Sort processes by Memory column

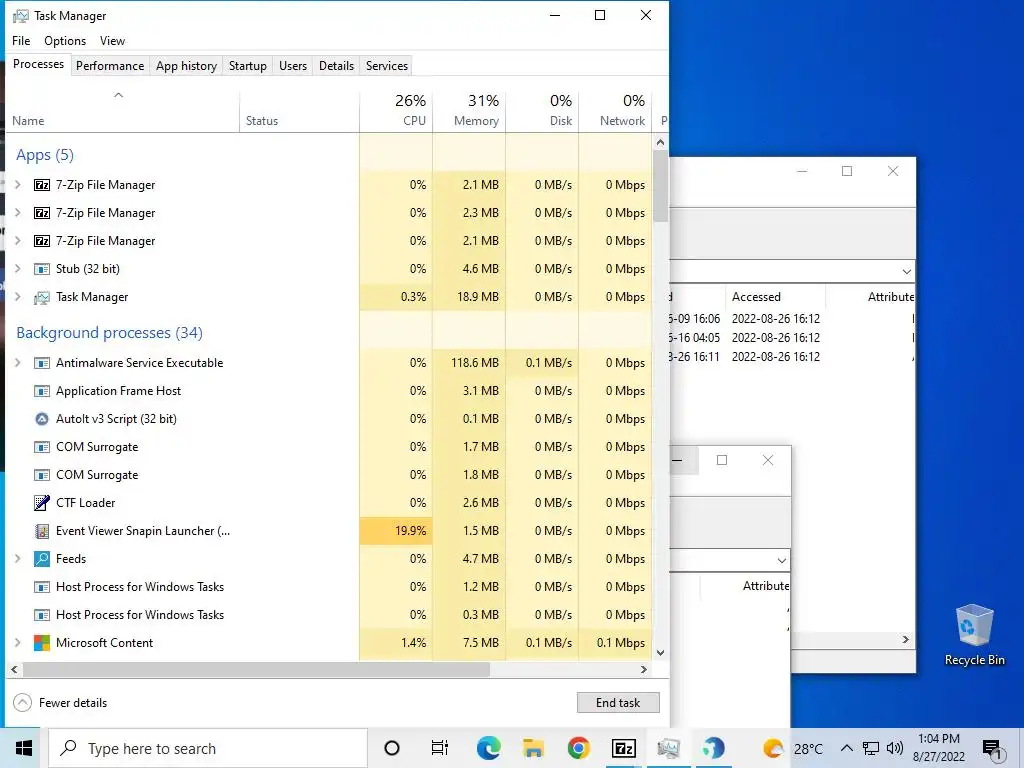click(x=469, y=110)
